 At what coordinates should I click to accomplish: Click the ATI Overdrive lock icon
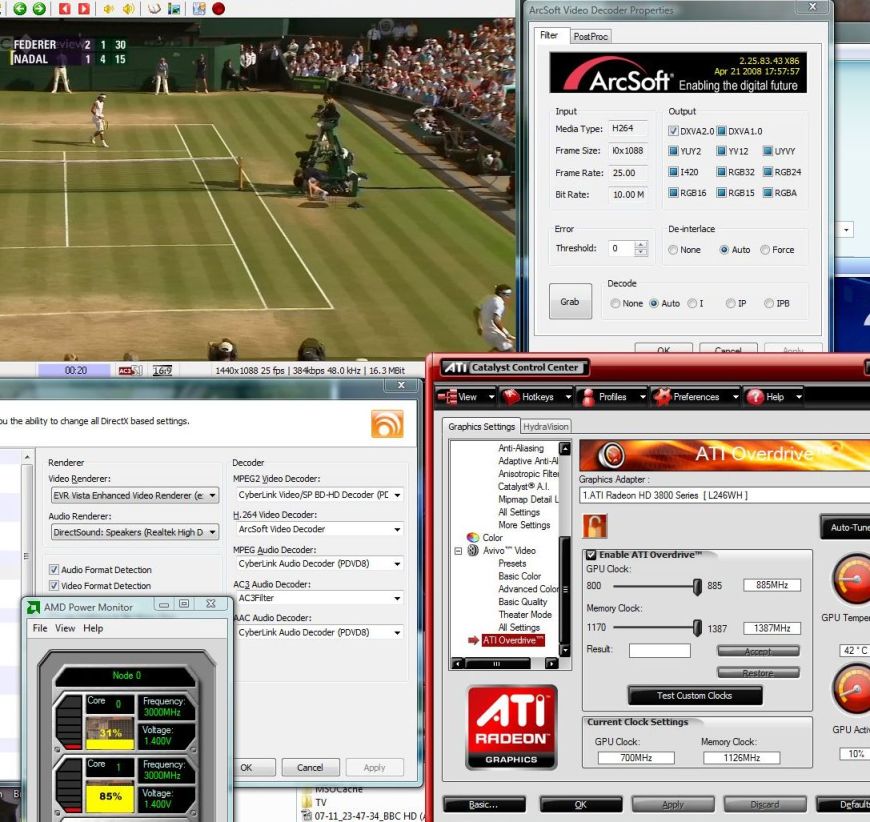tap(595, 526)
